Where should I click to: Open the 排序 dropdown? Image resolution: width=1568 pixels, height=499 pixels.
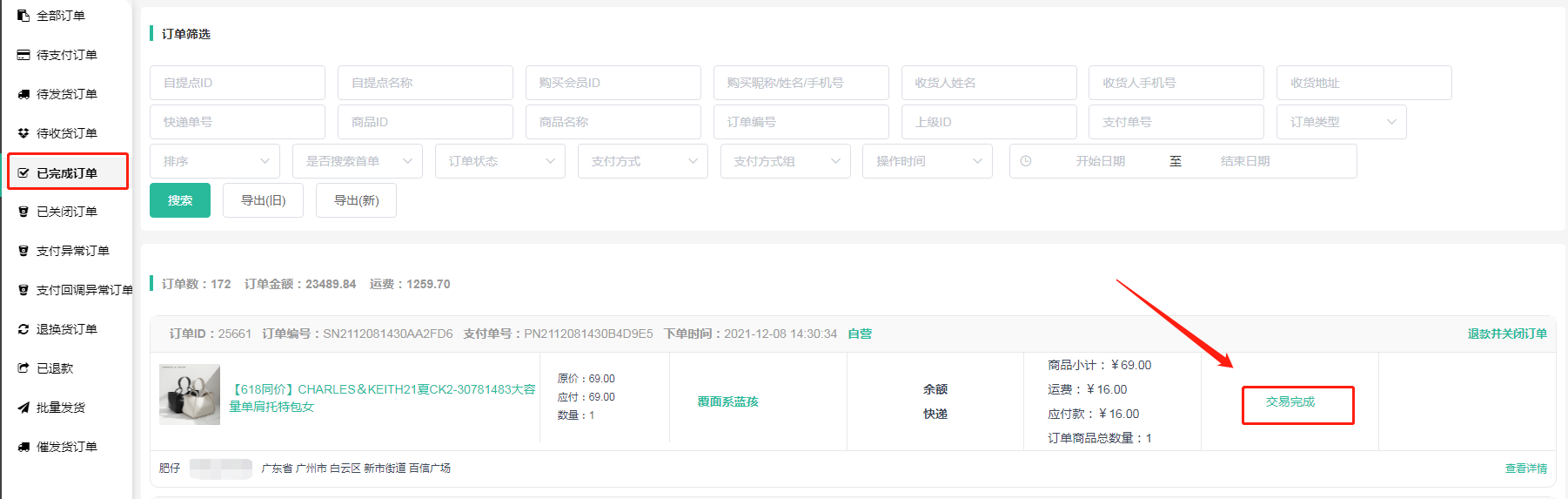click(x=214, y=161)
